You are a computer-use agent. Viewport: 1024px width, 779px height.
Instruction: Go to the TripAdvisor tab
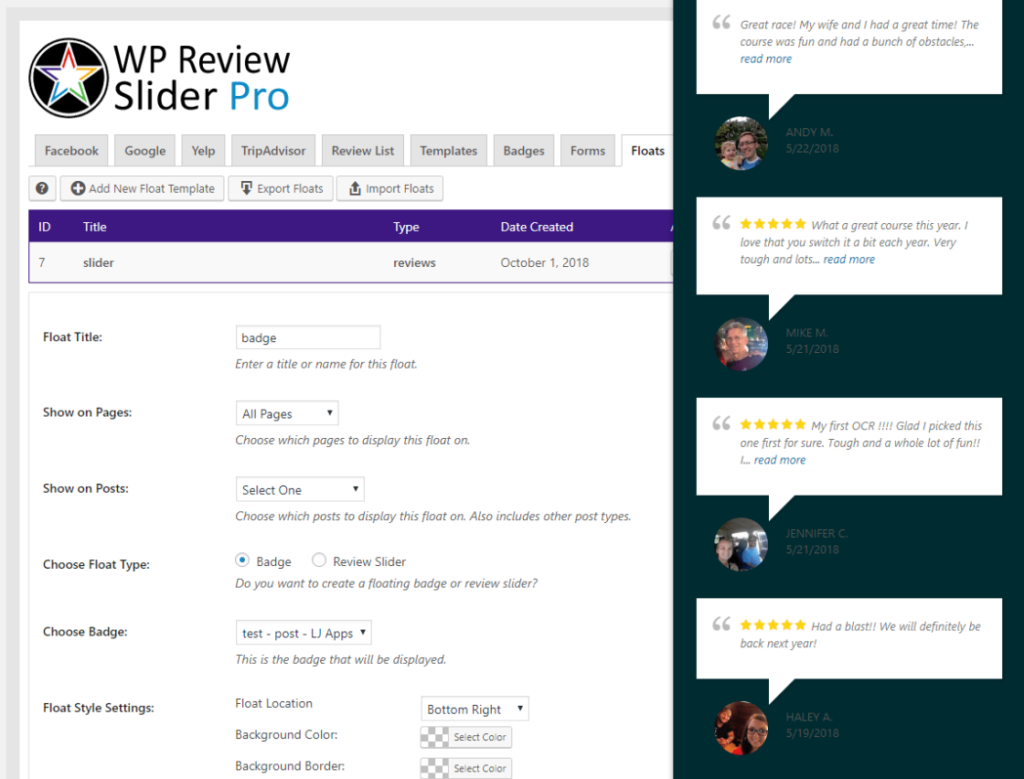(273, 151)
